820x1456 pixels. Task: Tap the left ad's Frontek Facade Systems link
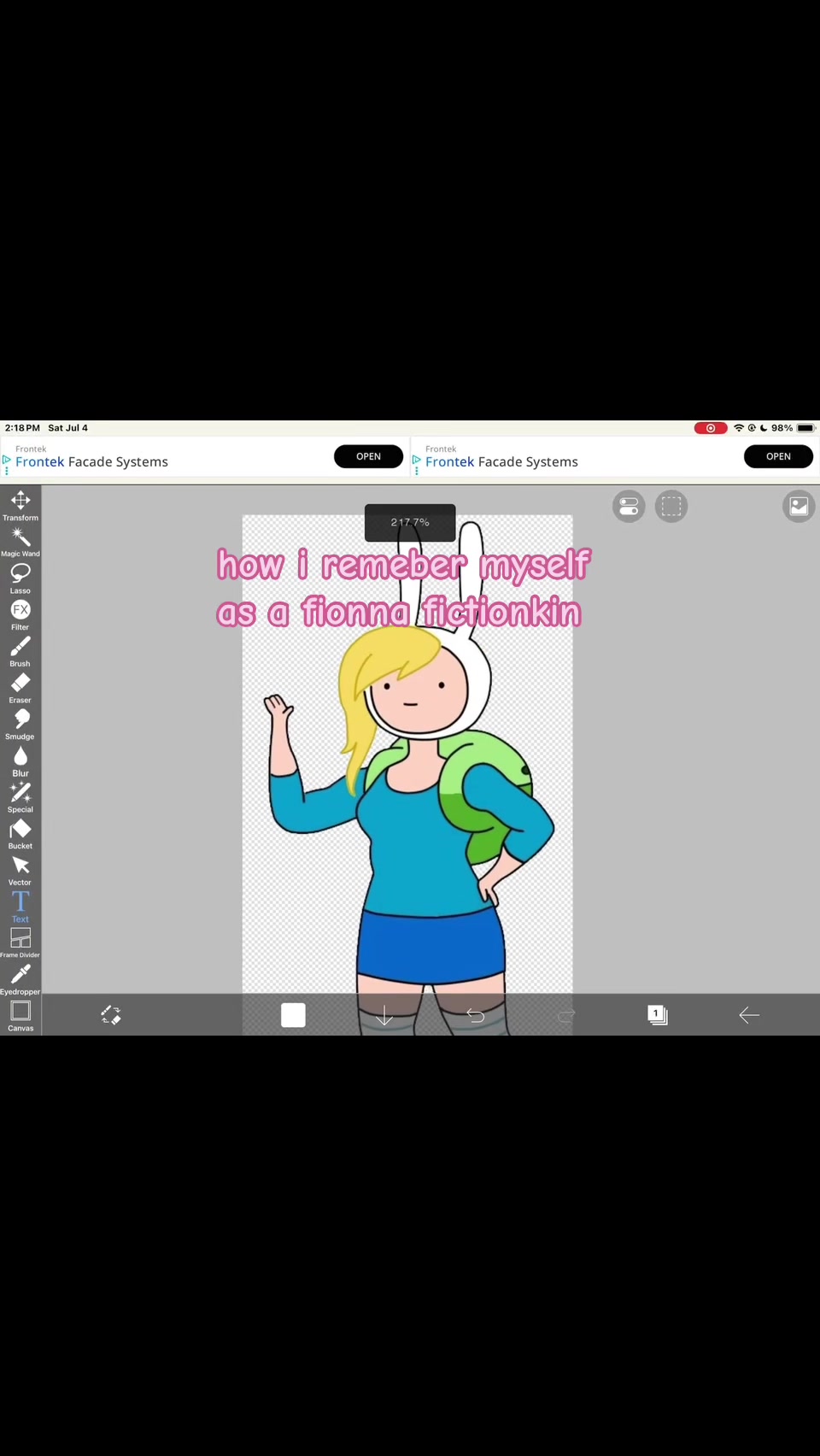click(x=91, y=461)
